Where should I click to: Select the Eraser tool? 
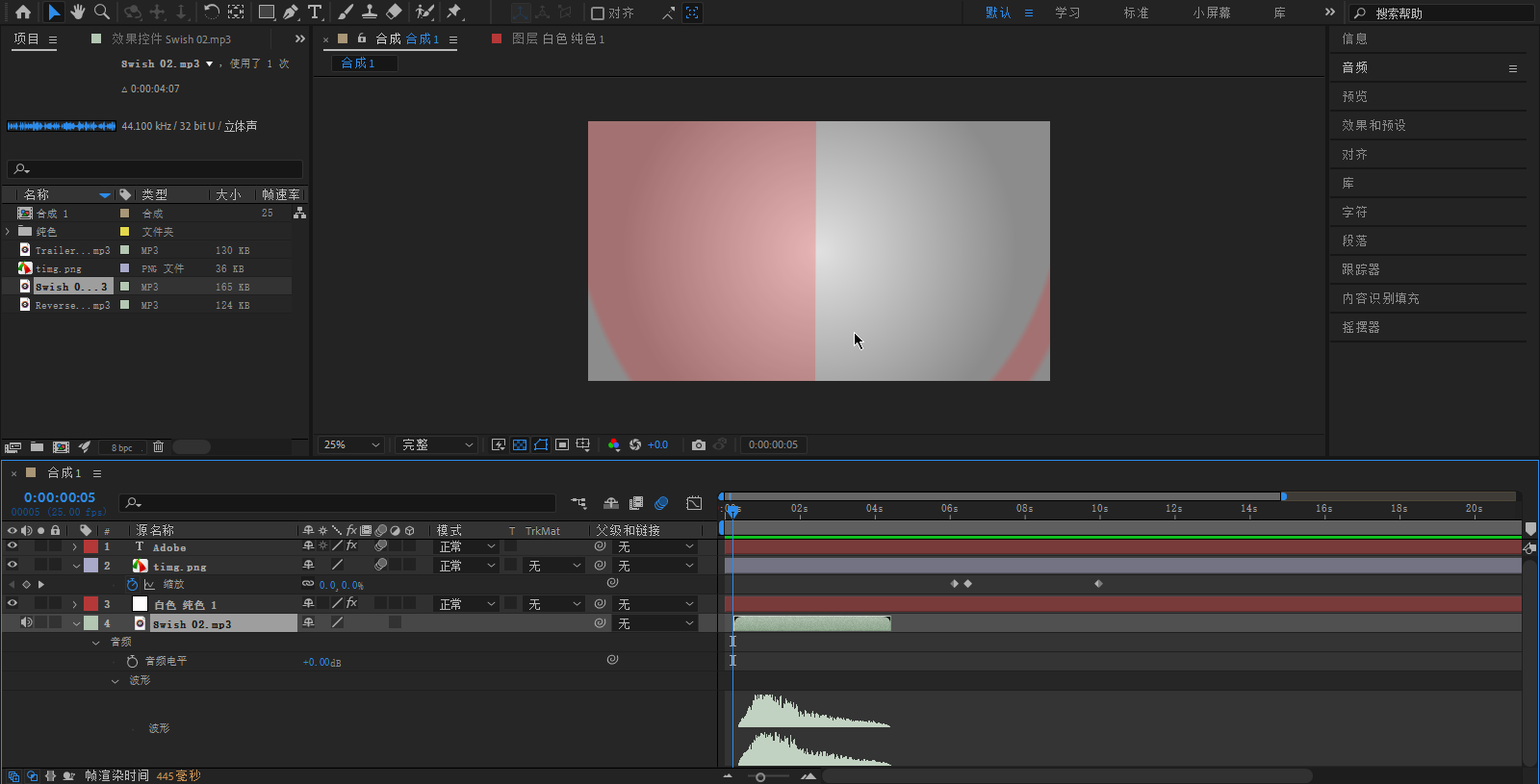coord(394,12)
